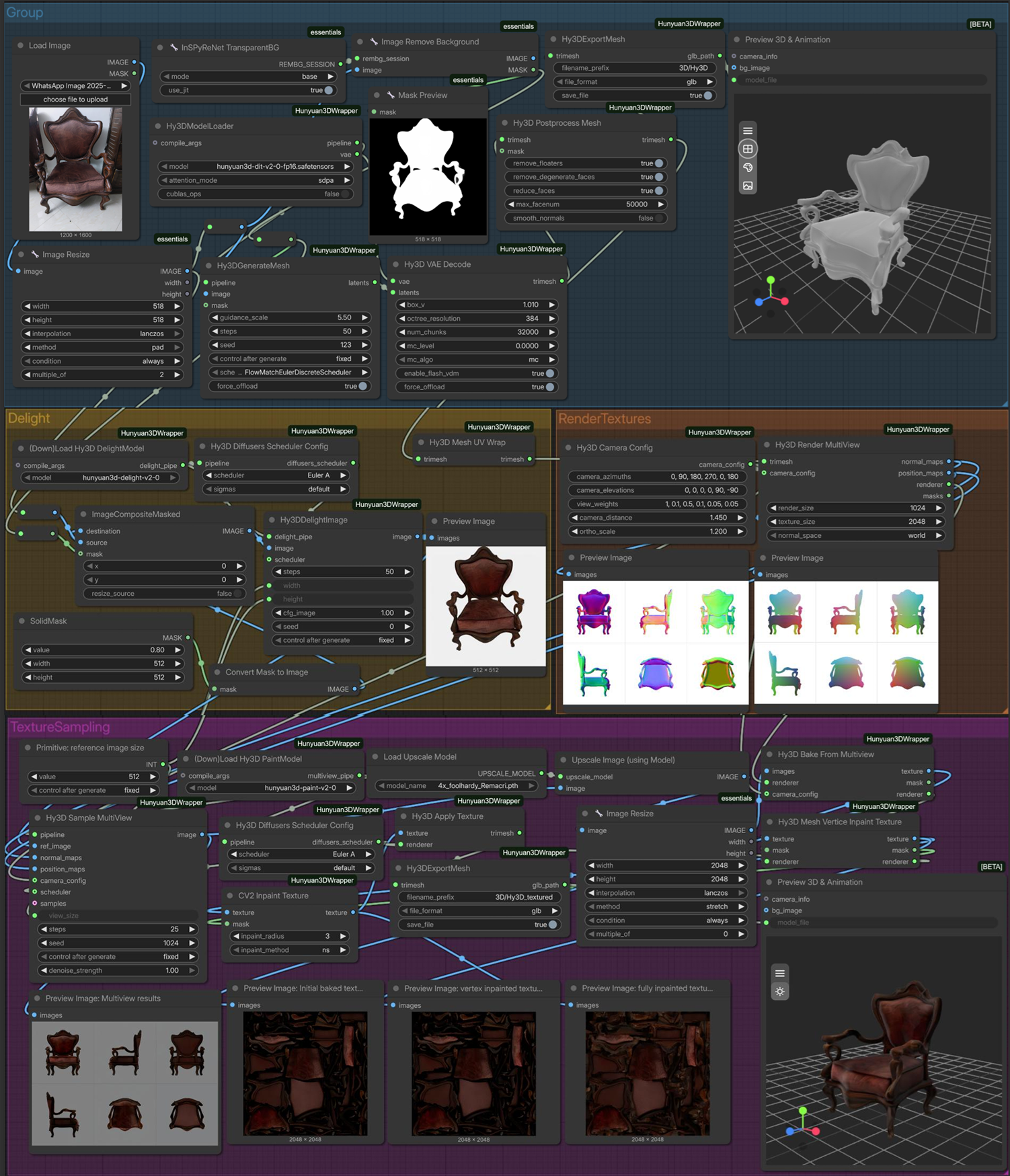The image size is (1010, 1176).
Task: Decrease octree_resolution with left arrow
Action: [402, 319]
